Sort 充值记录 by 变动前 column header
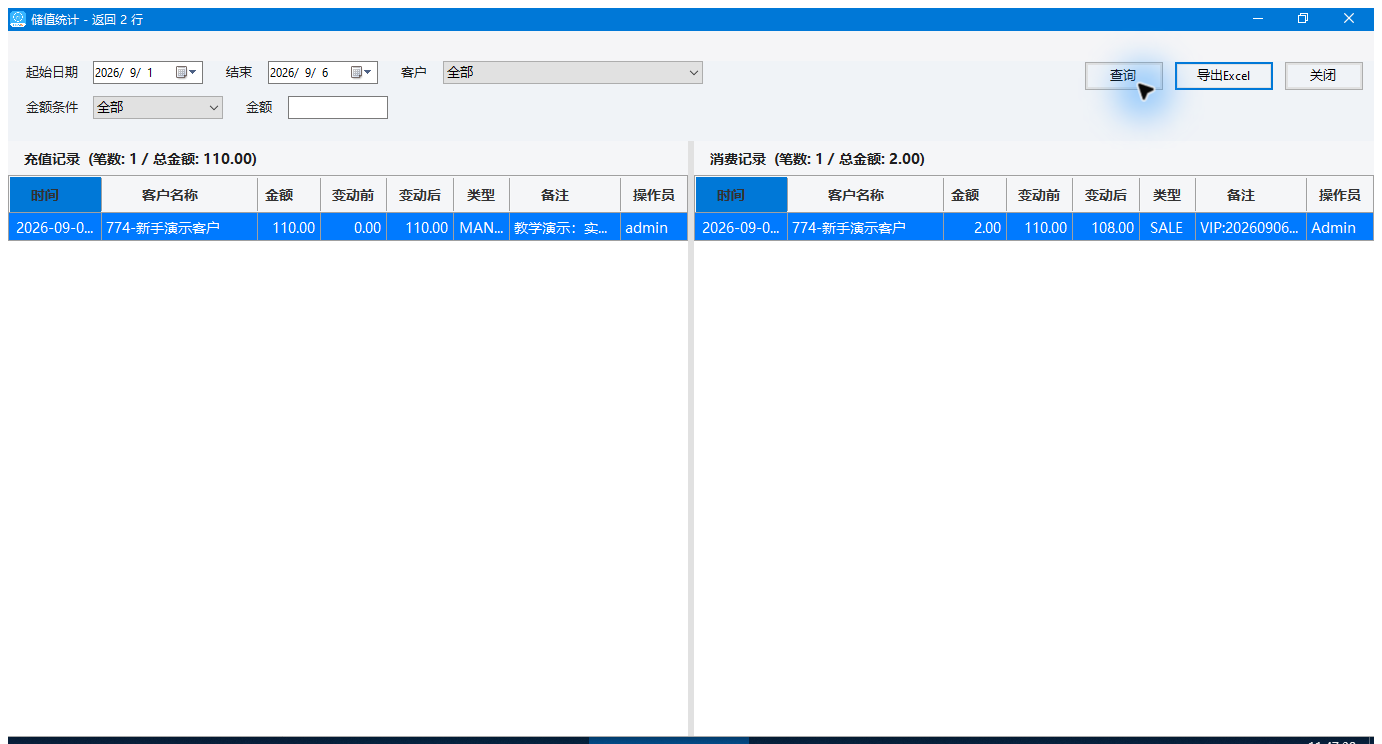 pyautogui.click(x=353, y=195)
